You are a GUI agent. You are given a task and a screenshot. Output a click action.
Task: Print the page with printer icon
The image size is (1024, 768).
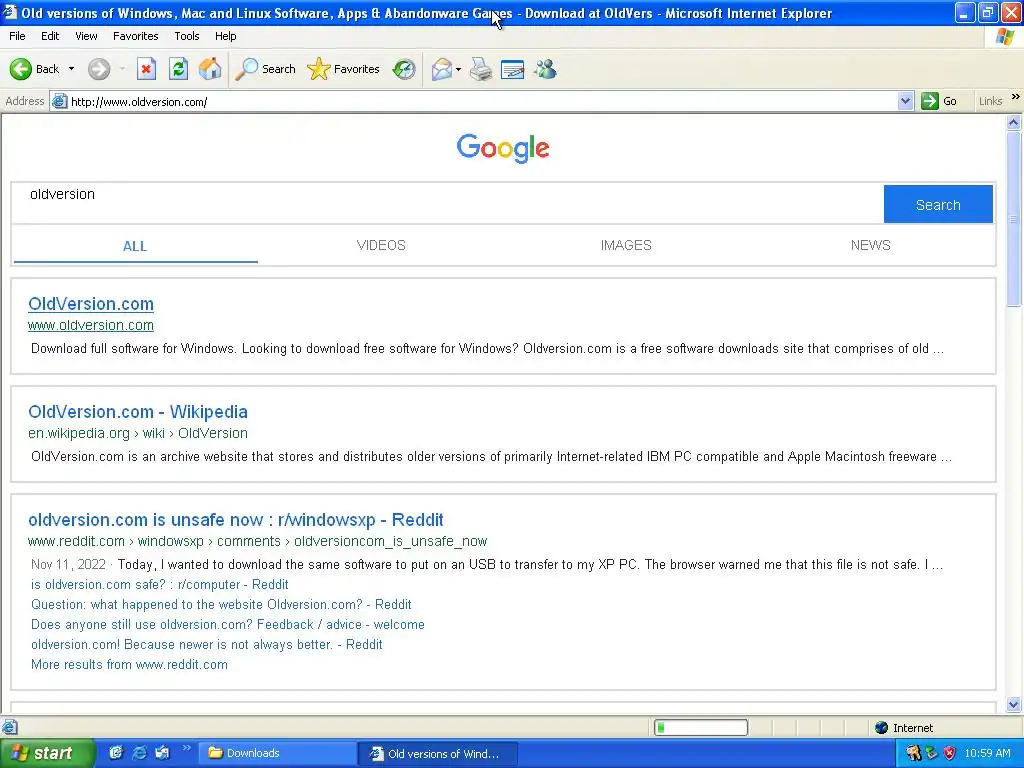click(x=481, y=69)
